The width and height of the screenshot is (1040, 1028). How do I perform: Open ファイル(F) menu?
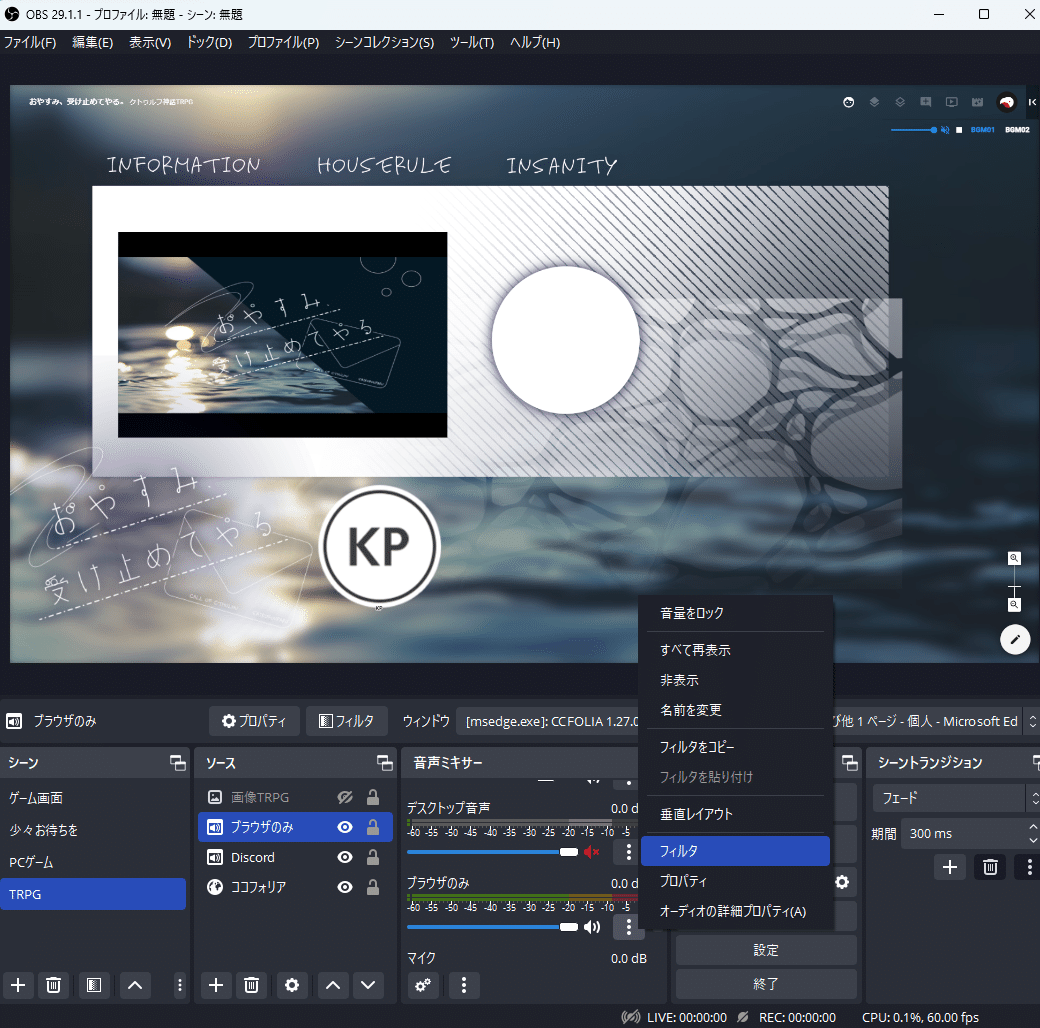[x=30, y=42]
